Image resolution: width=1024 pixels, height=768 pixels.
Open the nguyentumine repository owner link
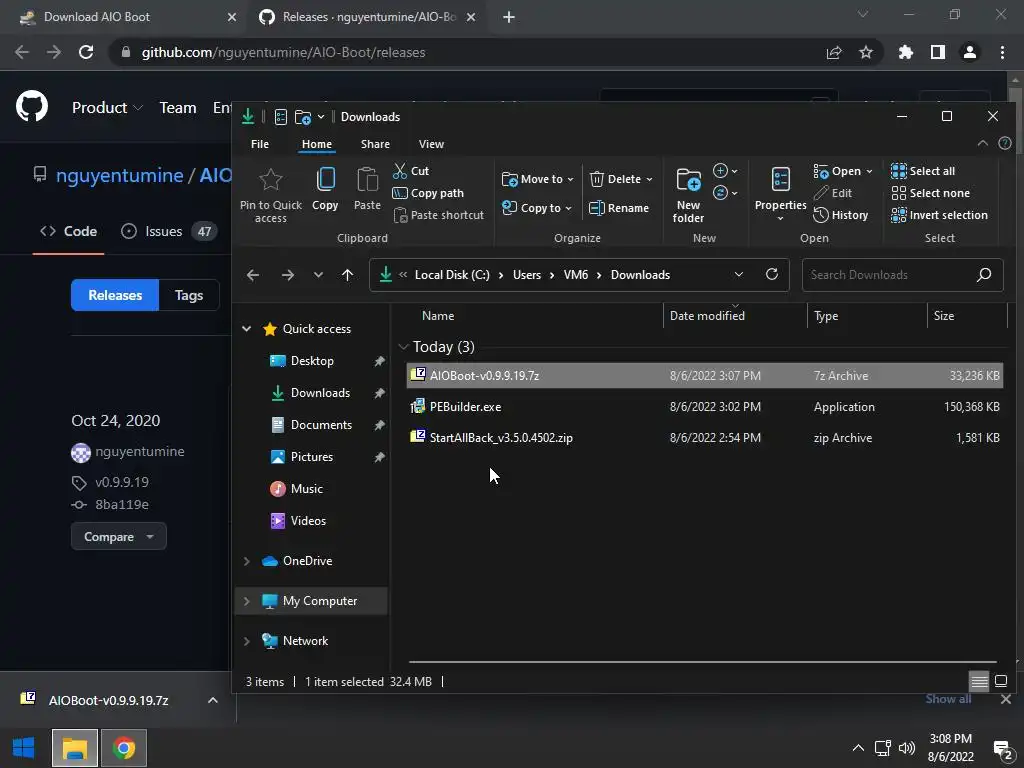[x=120, y=175]
